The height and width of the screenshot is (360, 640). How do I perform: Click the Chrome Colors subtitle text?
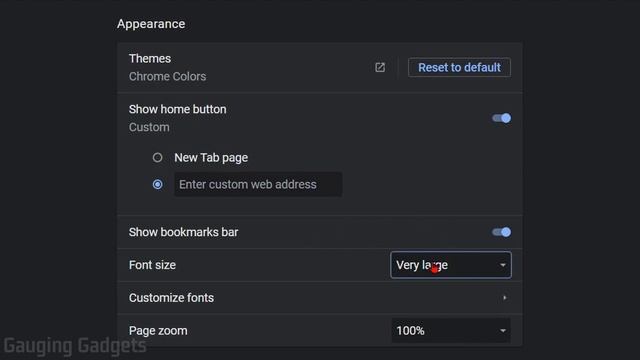(167, 77)
